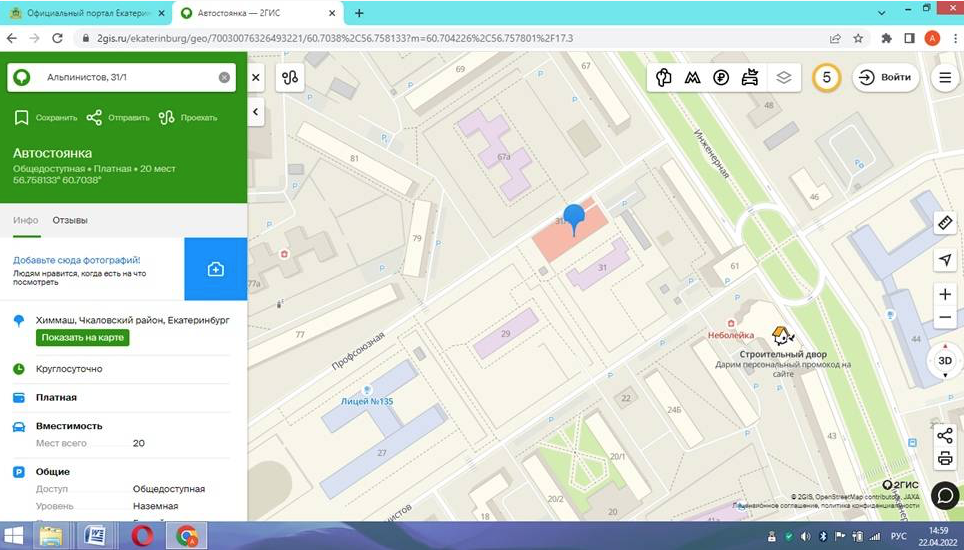The height and width of the screenshot is (550, 964).
Task: Locate me with the navigation arrow icon
Action: click(x=946, y=260)
